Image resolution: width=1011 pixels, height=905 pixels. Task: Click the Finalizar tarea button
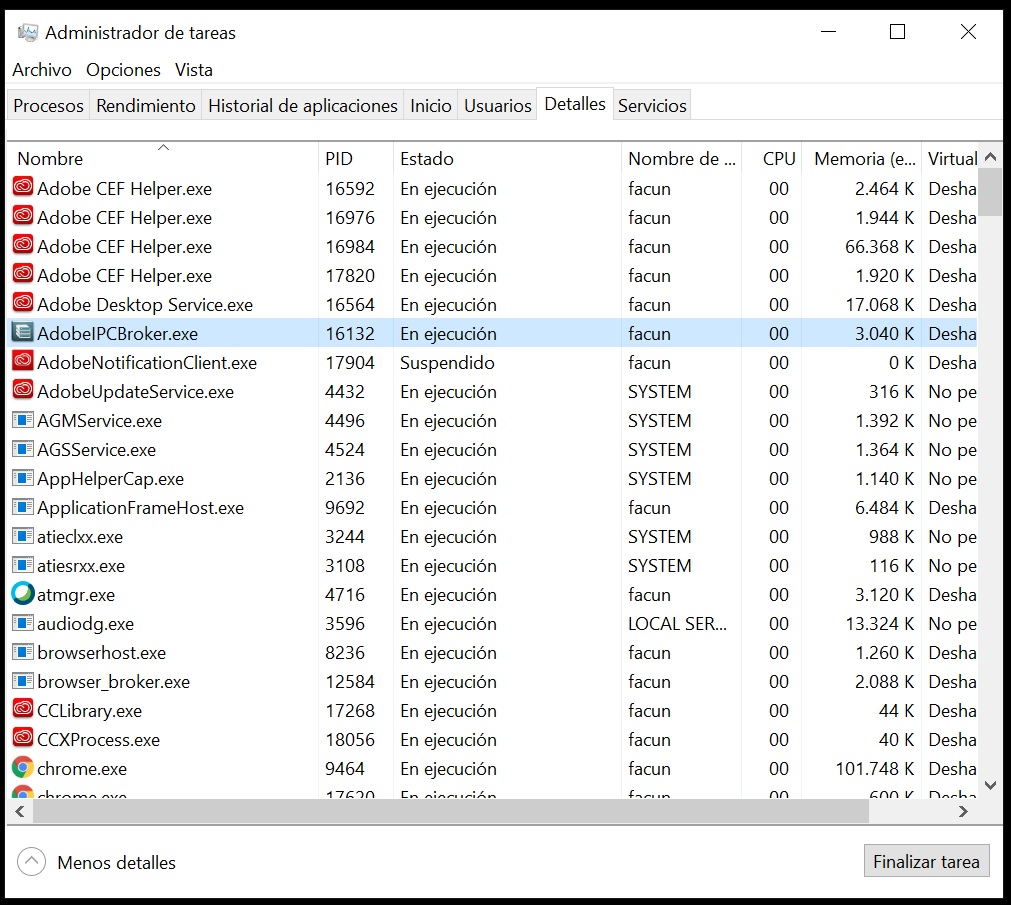(926, 860)
